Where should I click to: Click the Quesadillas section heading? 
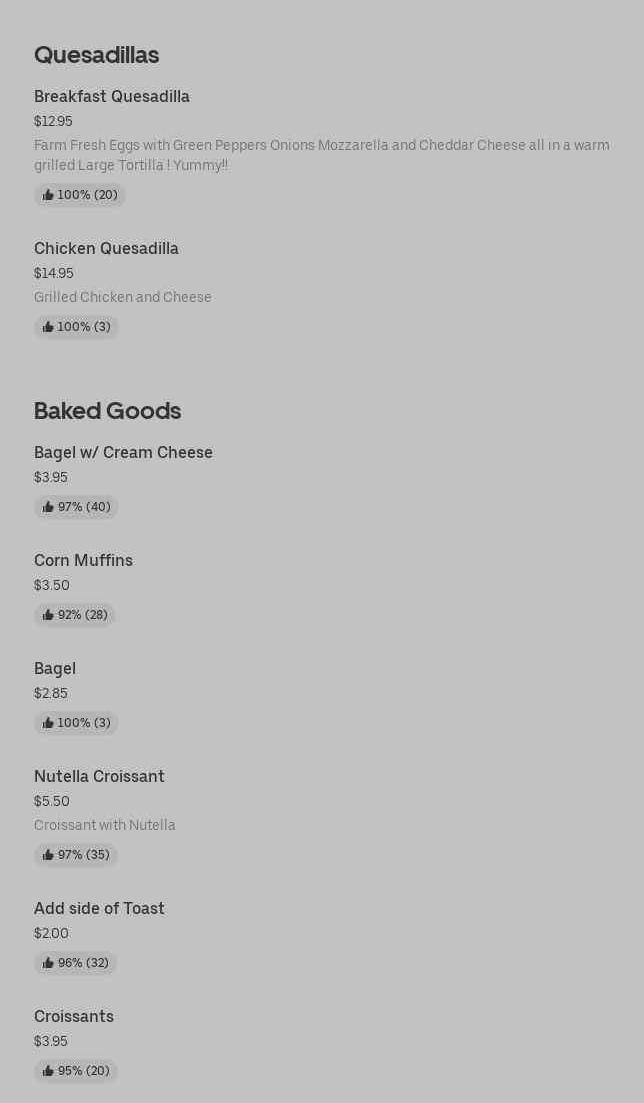96,55
